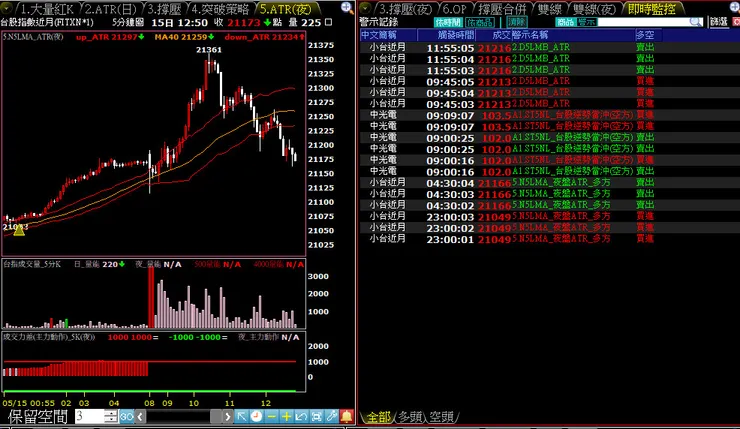Image resolution: width=740 pixels, height=429 pixels.
Task: Open the round dropdown left of 3.撐壓(夜) tab
Action: pyautogui.click(x=365, y=8)
